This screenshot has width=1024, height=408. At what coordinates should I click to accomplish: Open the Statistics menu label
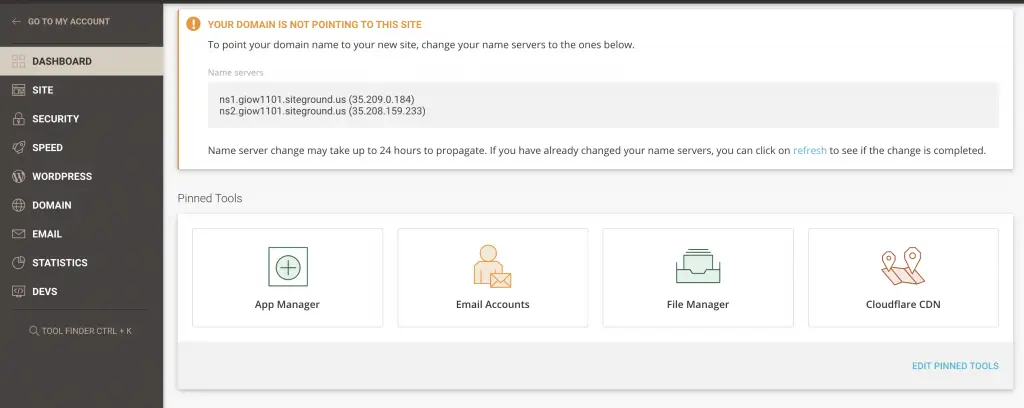(x=60, y=263)
